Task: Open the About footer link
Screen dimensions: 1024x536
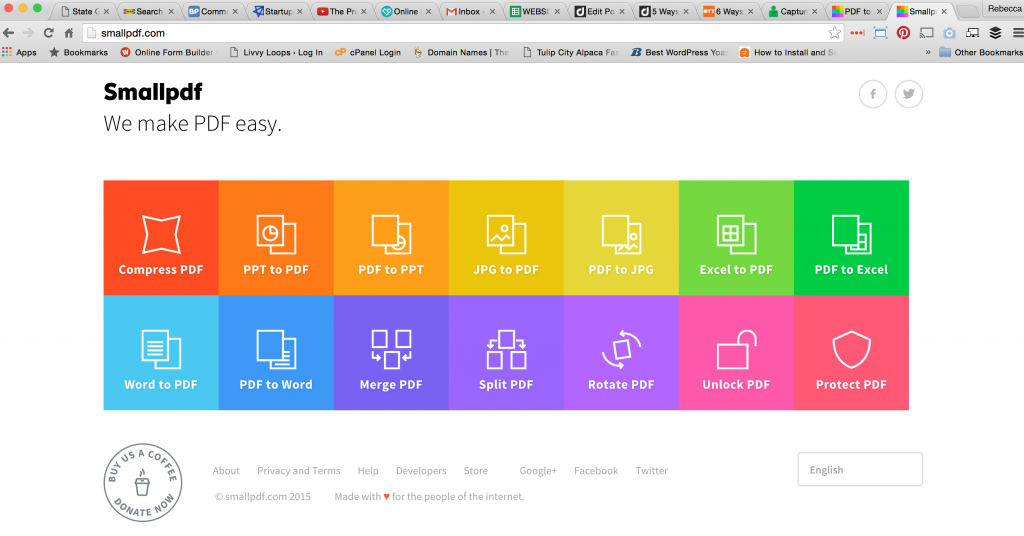Action: point(226,471)
